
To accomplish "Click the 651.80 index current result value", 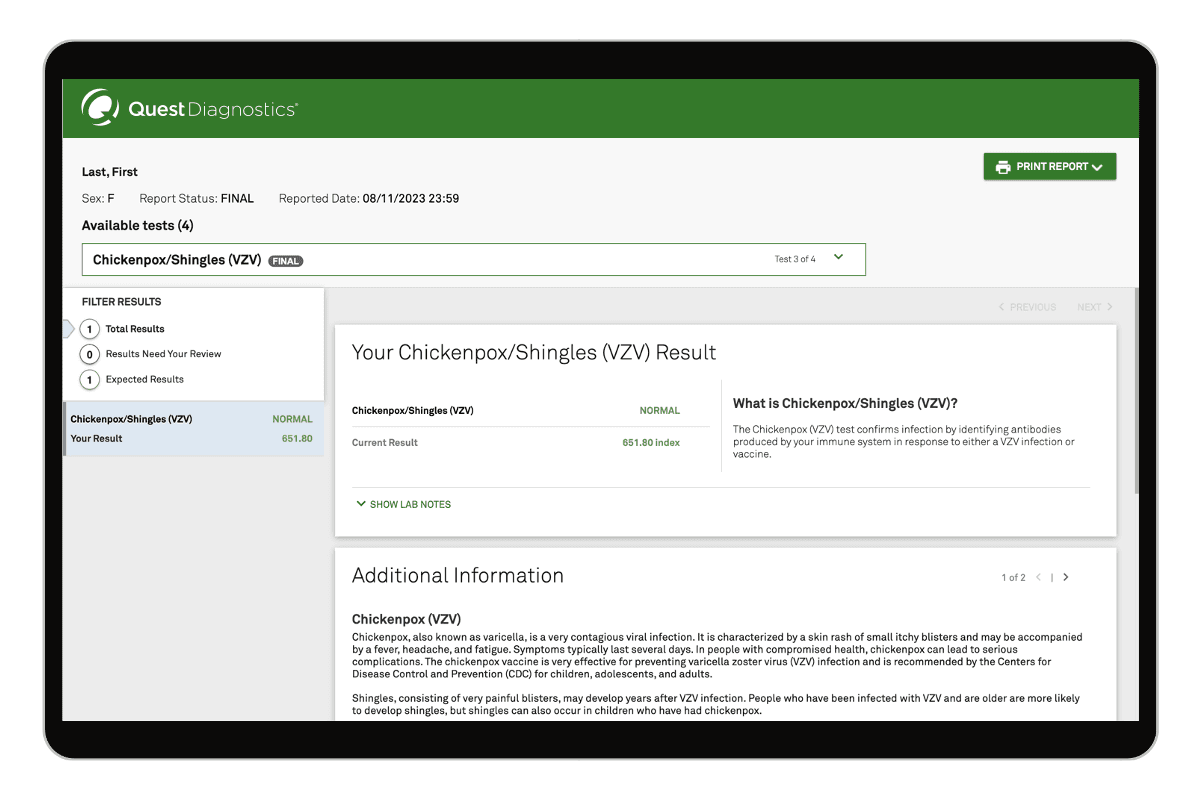I will [x=650, y=442].
